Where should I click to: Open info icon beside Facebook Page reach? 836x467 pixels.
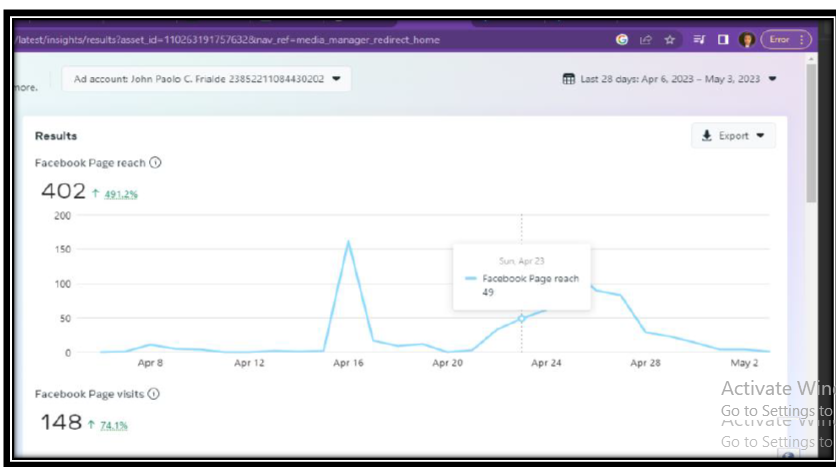click(x=155, y=163)
